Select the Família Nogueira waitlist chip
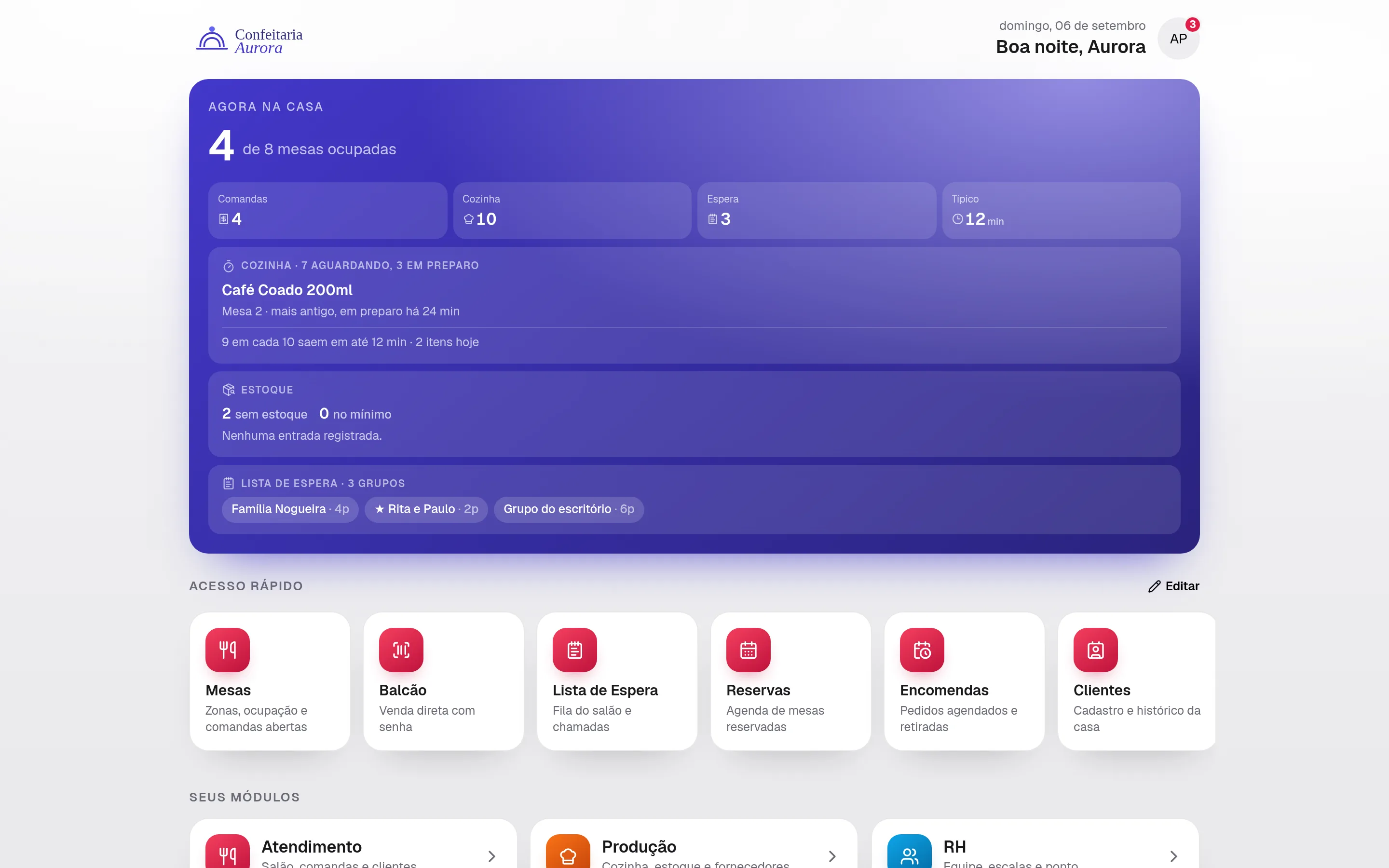The image size is (1389, 868). 290,509
